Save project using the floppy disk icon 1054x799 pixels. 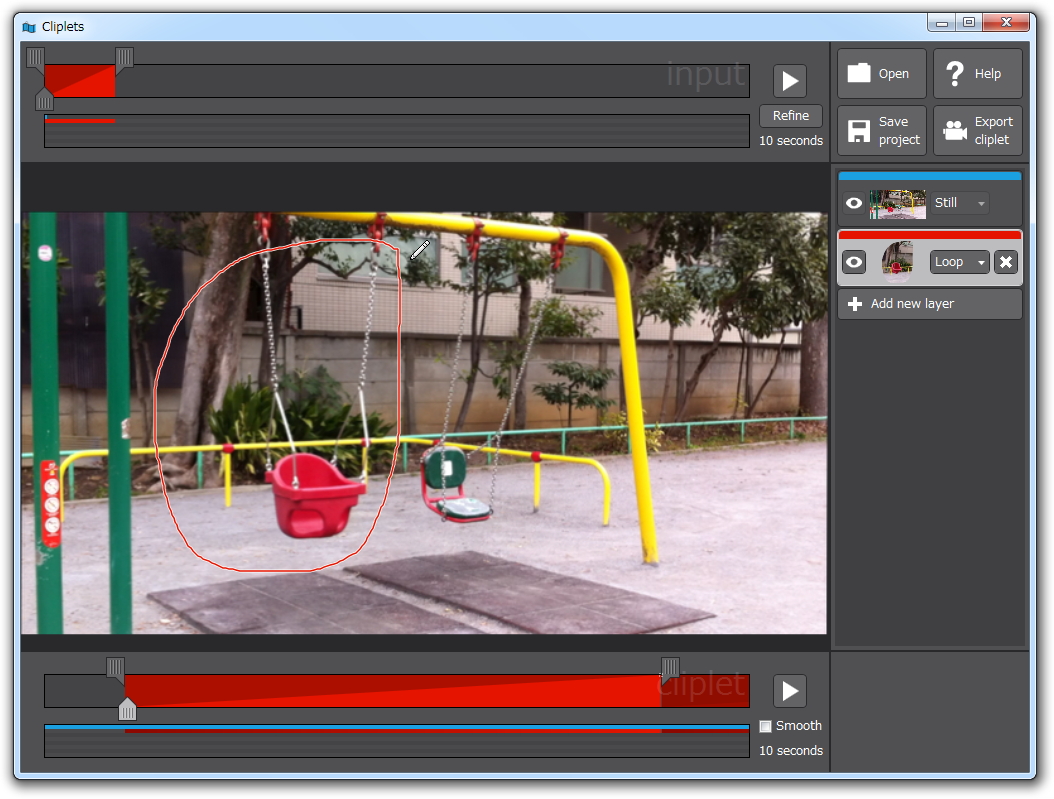(x=881, y=131)
